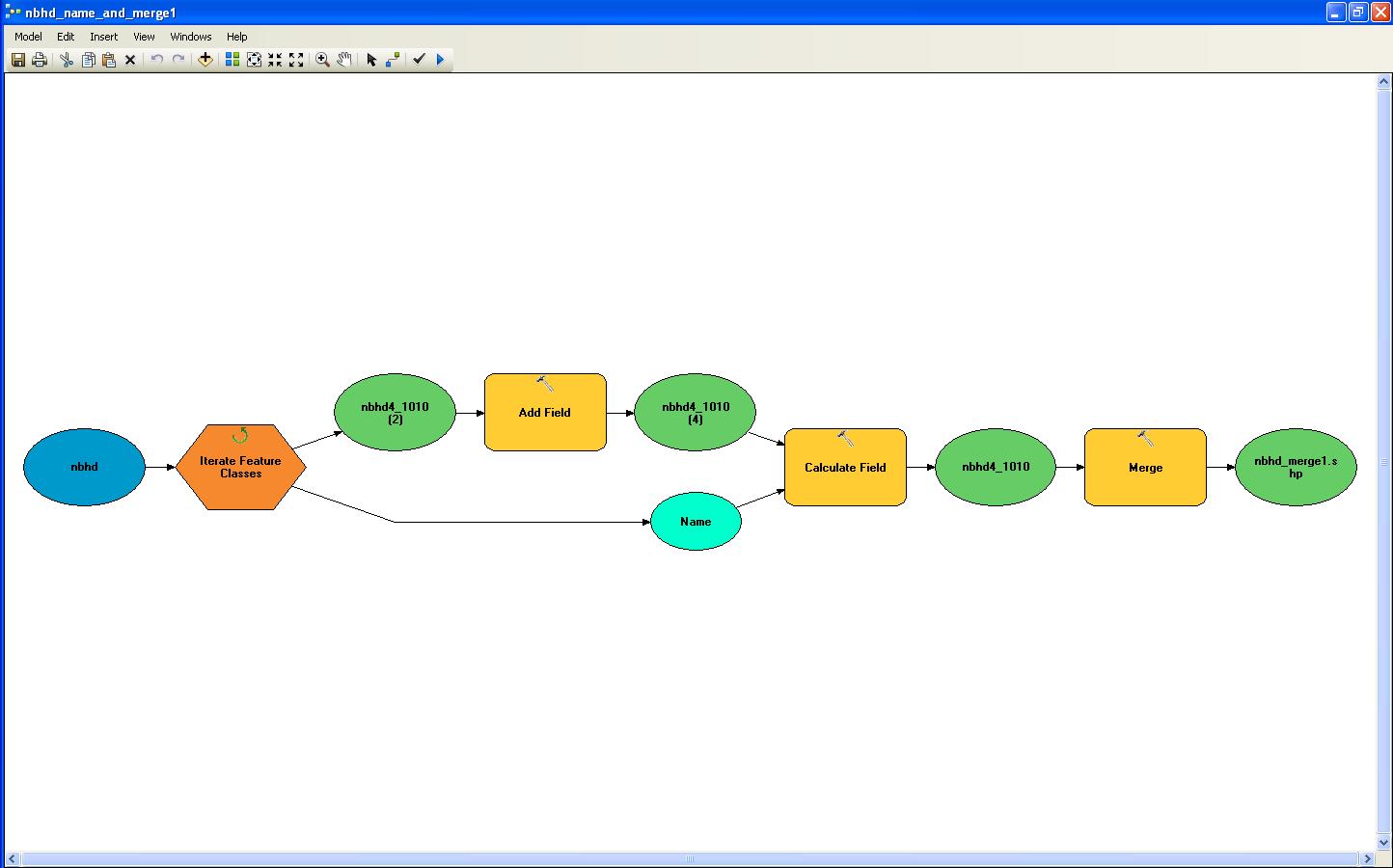The width and height of the screenshot is (1393, 868).
Task: Open the Edit menu
Action: [x=66, y=37]
